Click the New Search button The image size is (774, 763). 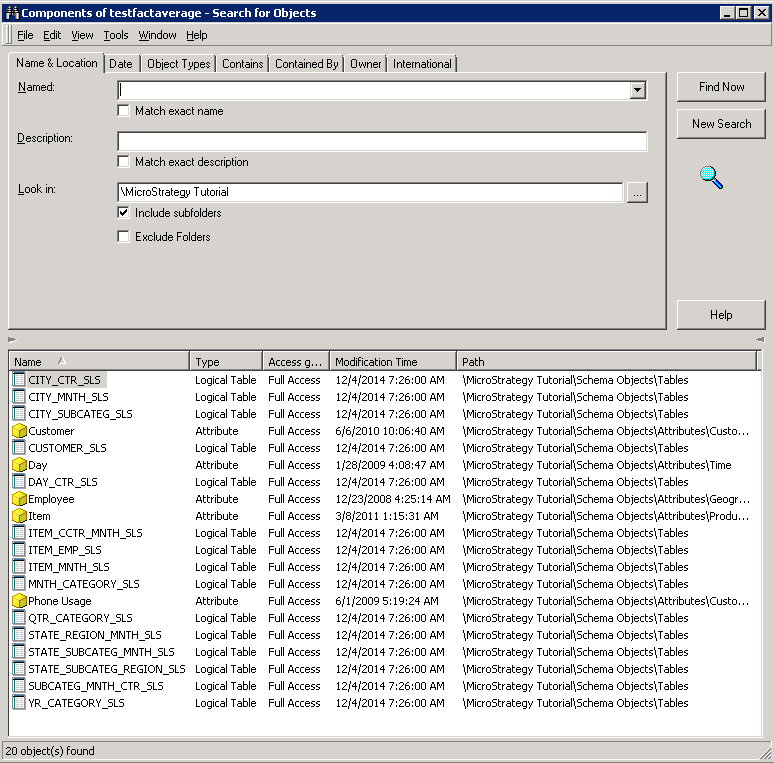pyautogui.click(x=721, y=124)
